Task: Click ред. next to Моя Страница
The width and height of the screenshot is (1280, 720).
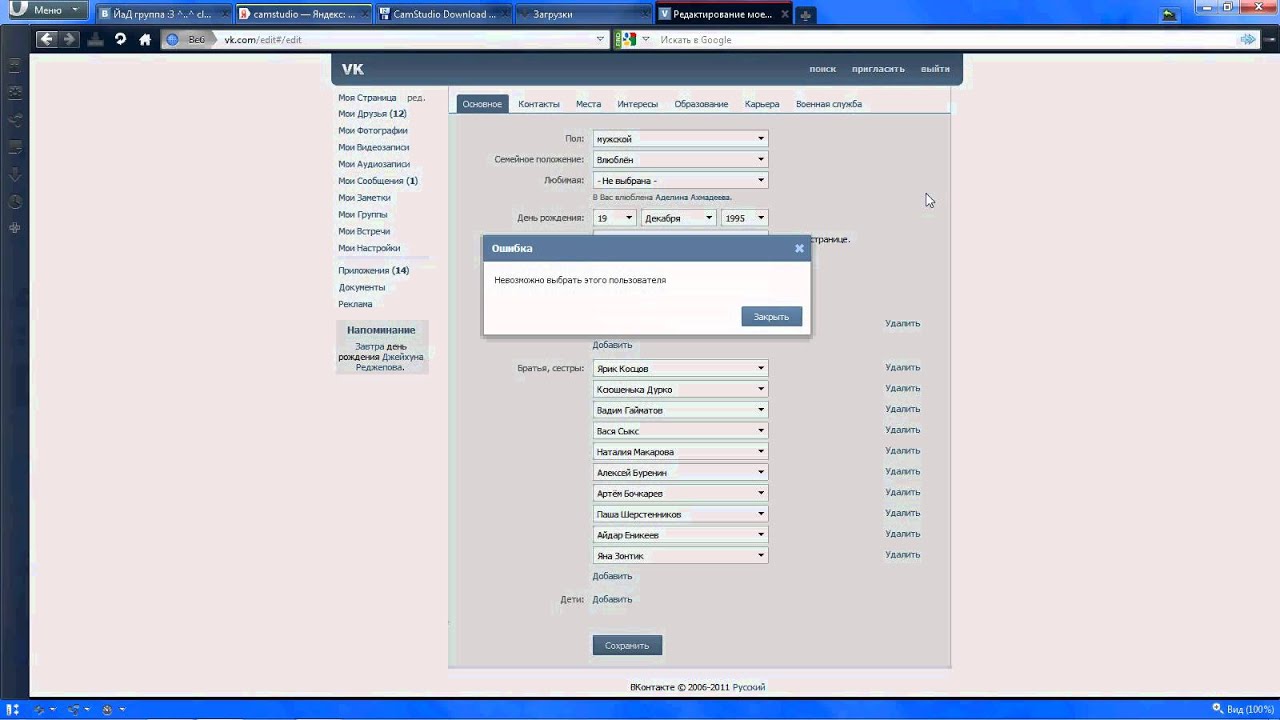Action: click(x=416, y=98)
